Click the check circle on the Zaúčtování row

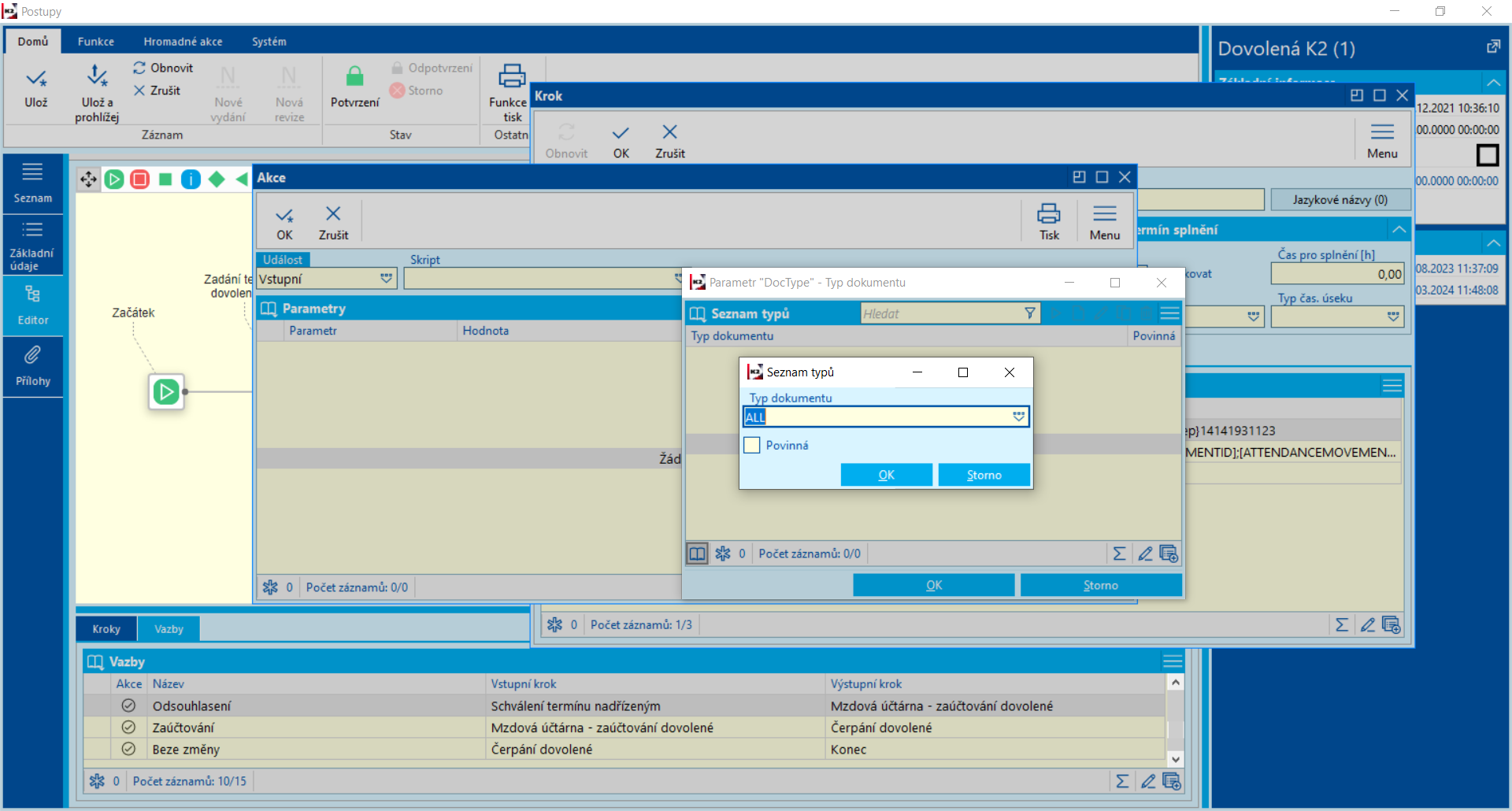pyautogui.click(x=128, y=728)
